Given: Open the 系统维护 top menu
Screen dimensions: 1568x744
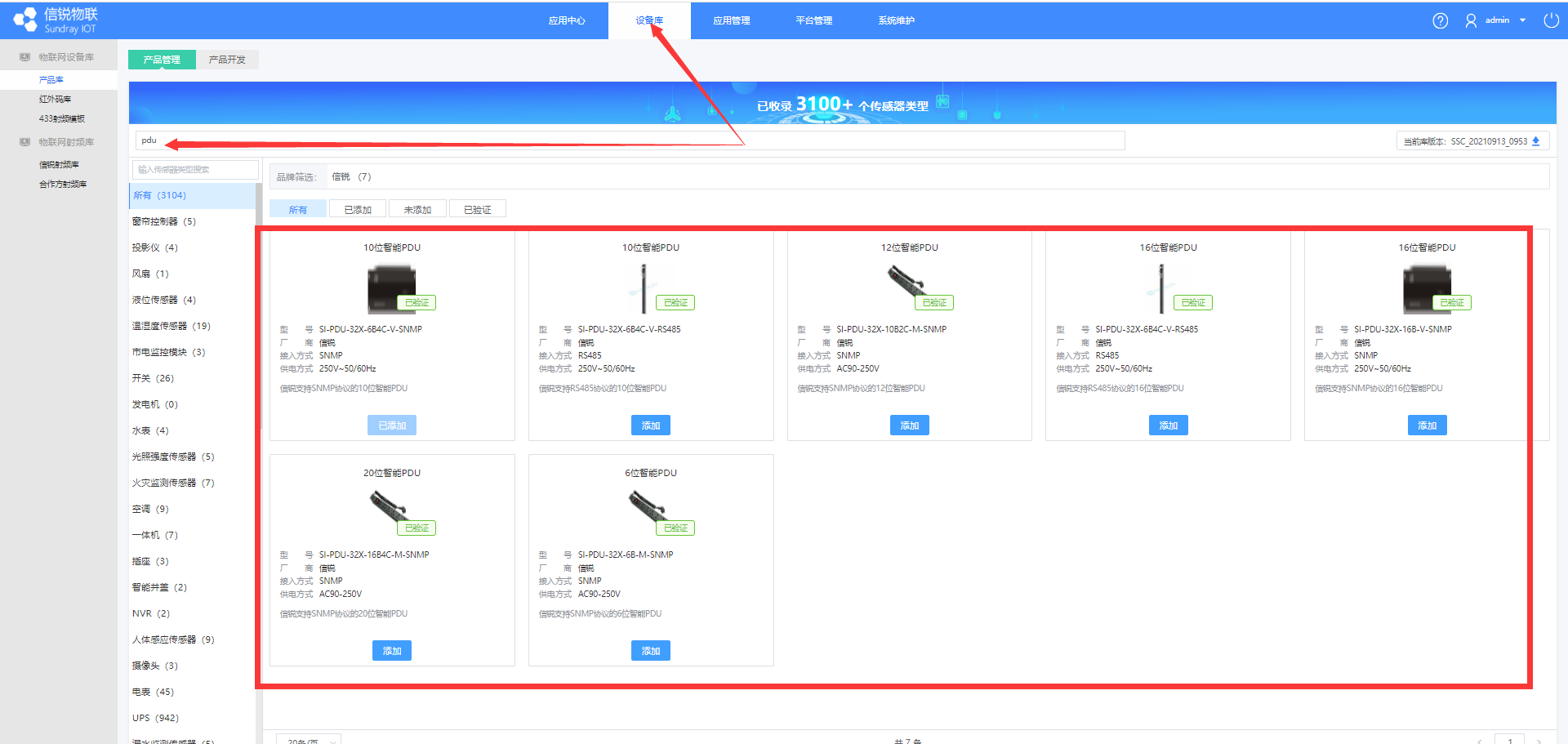Looking at the screenshot, I should pos(897,20).
